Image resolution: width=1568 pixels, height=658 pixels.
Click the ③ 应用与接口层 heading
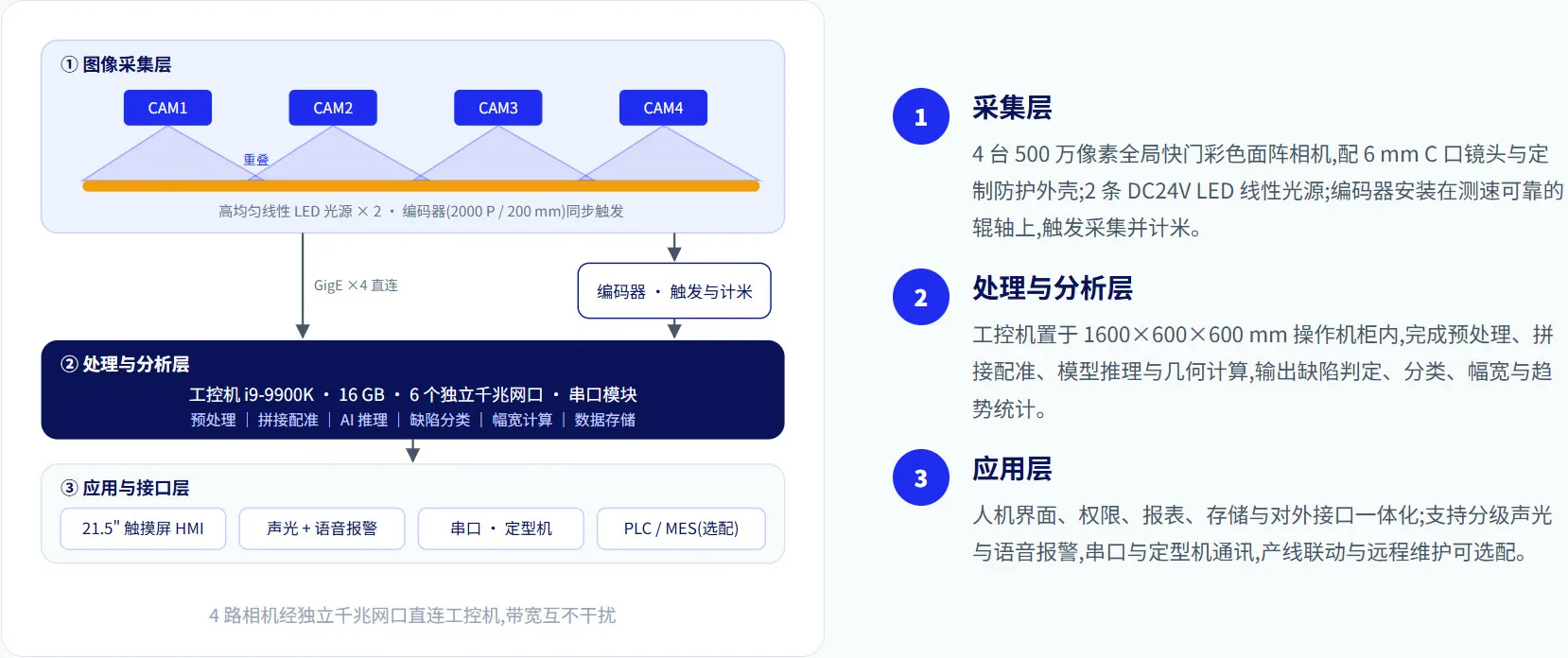(x=125, y=488)
